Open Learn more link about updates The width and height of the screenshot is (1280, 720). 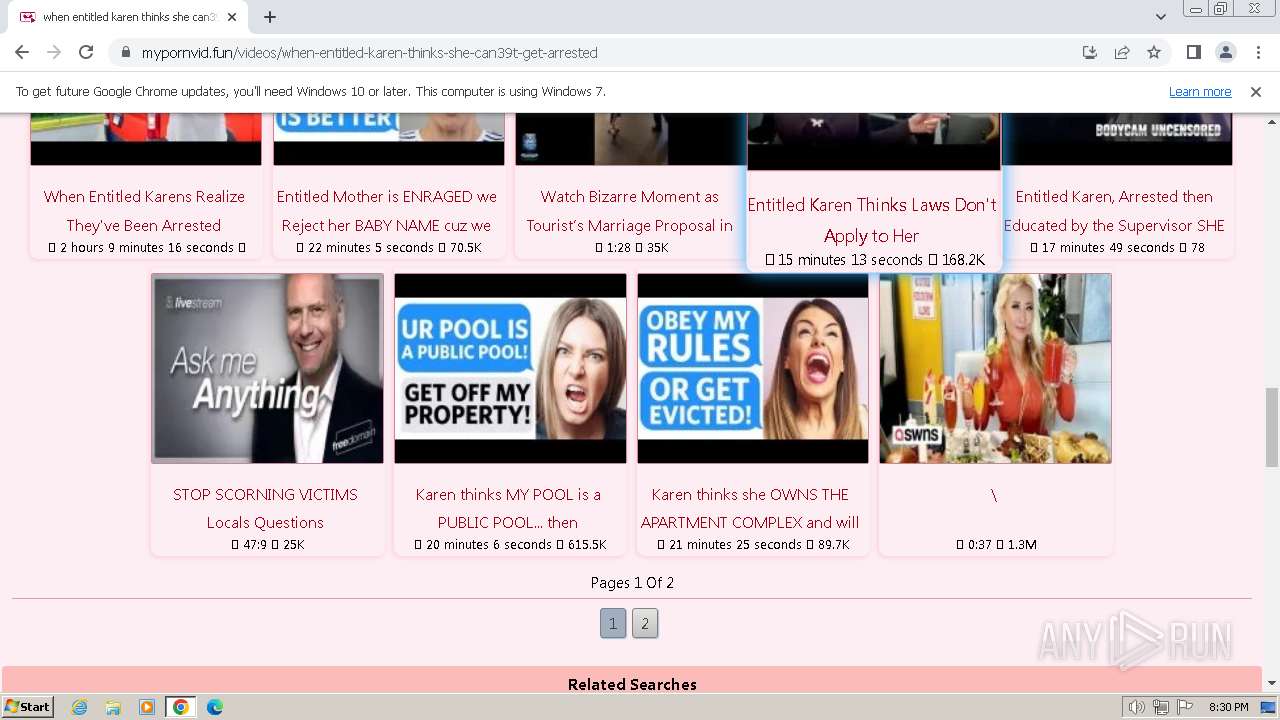click(x=1200, y=91)
